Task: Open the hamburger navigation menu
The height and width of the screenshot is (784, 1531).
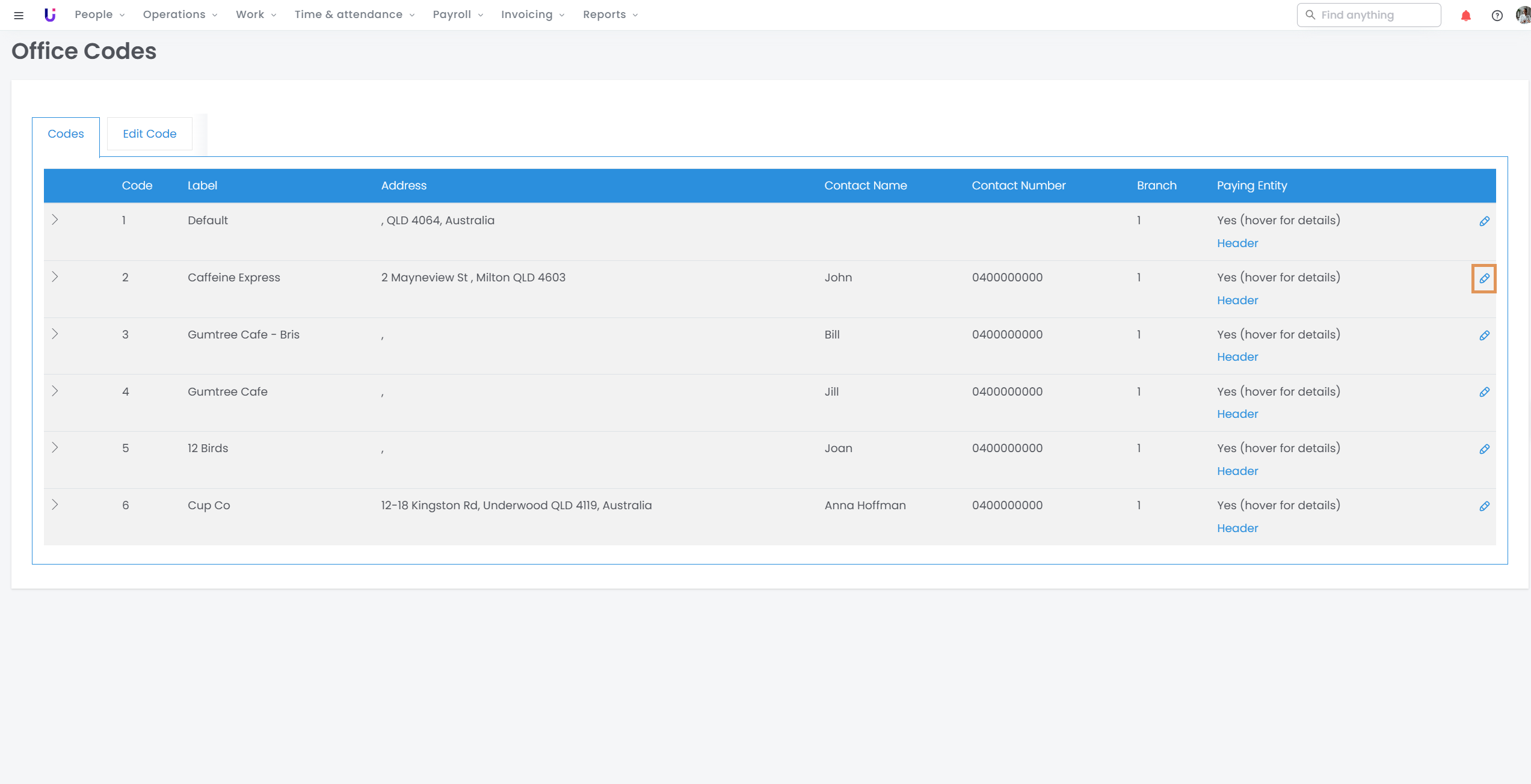Action: pyautogui.click(x=19, y=15)
